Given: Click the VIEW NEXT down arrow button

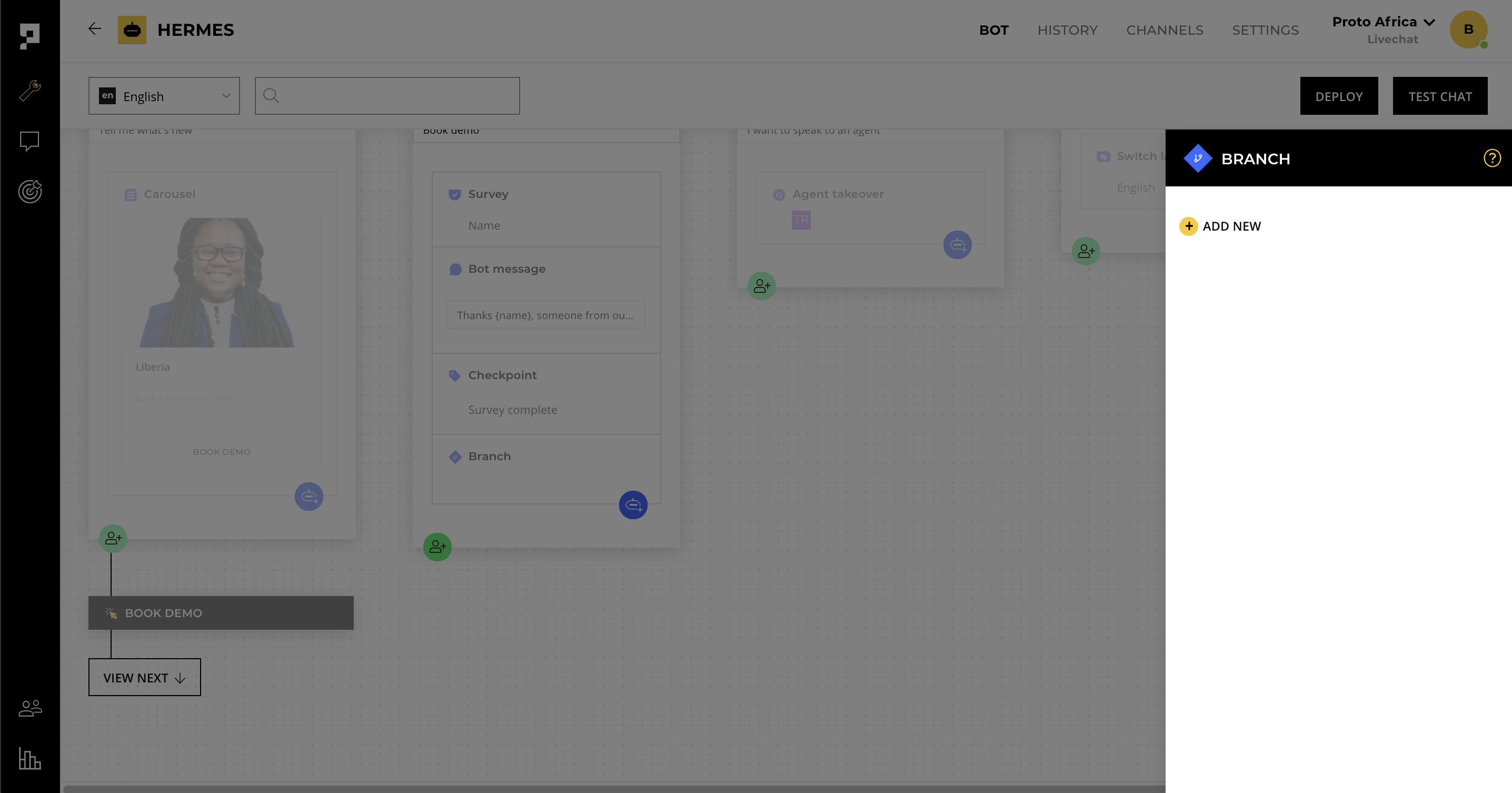Looking at the screenshot, I should coord(144,677).
